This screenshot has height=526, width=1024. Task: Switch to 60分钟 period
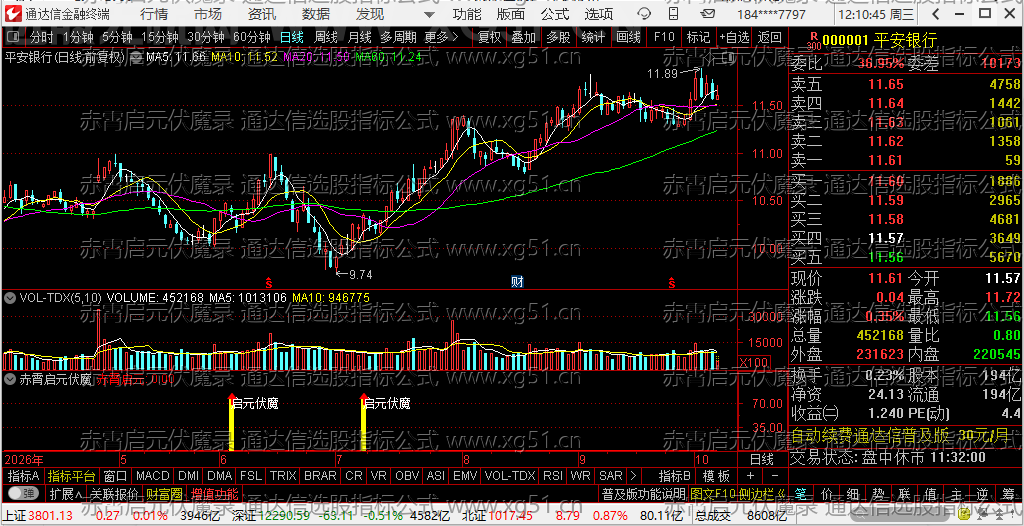[x=251, y=37]
